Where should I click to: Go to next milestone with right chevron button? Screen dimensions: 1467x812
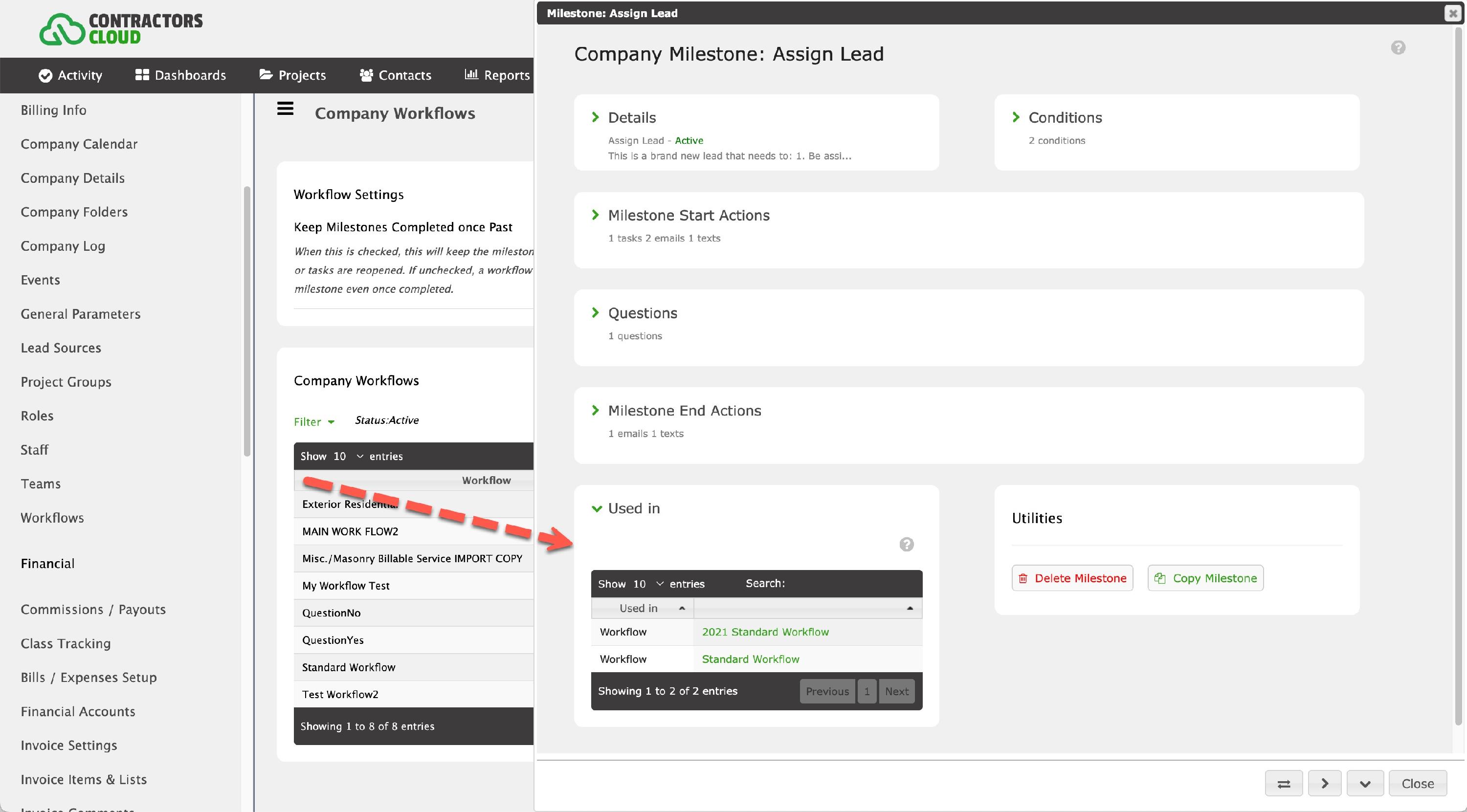1325,784
